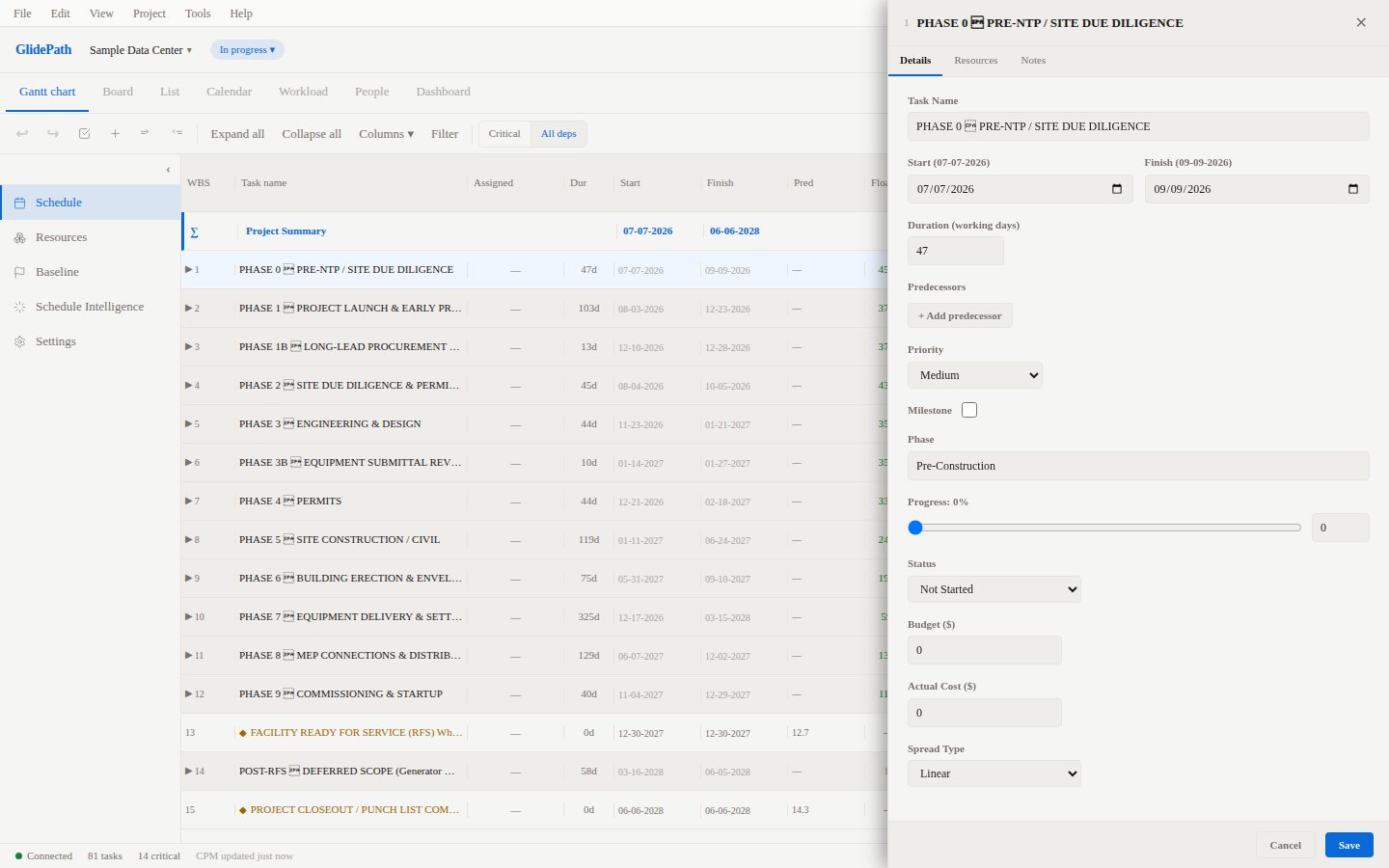Switch to the Notes tab
The width and height of the screenshot is (1389, 868).
coord(1033,60)
